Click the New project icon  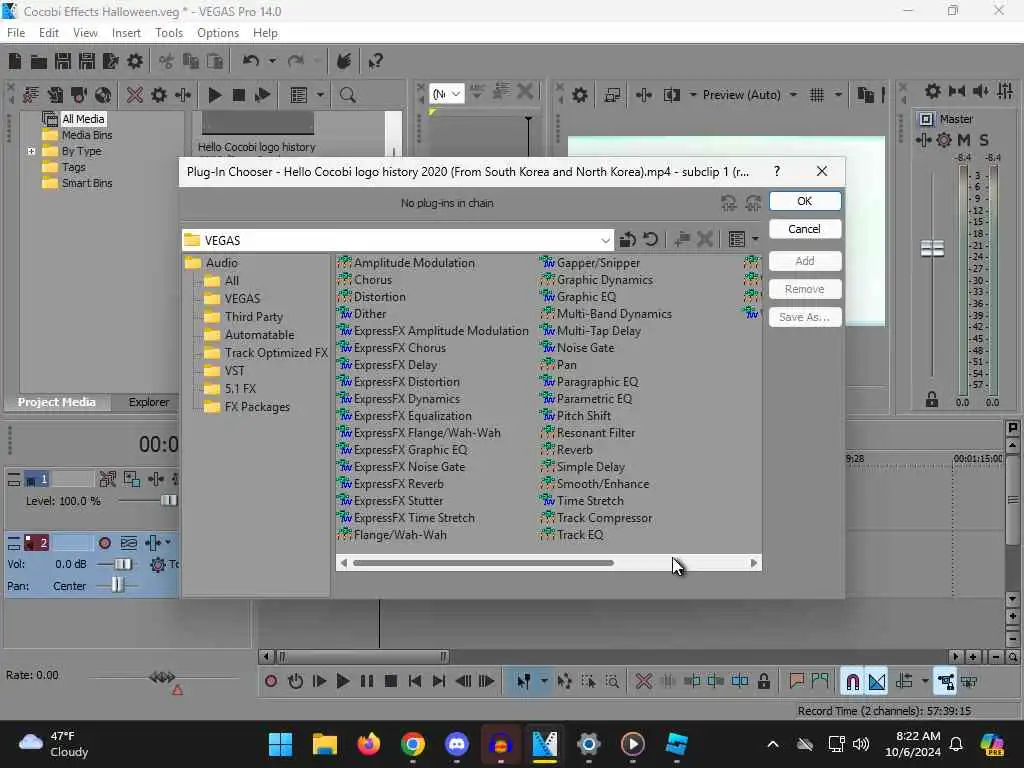tap(14, 61)
